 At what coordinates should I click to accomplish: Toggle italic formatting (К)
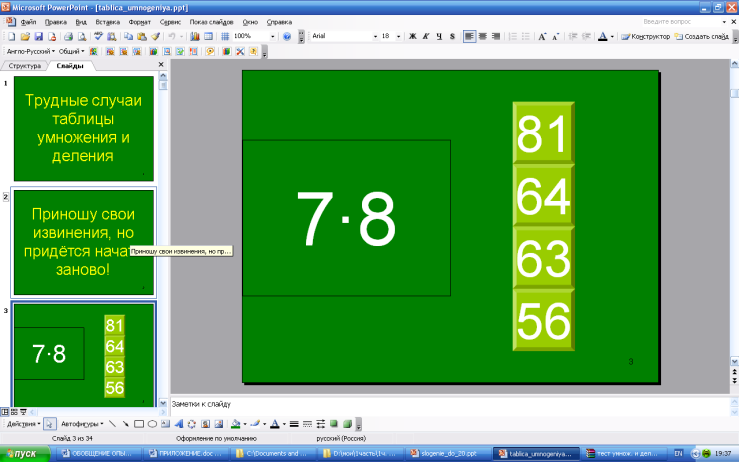coord(427,36)
